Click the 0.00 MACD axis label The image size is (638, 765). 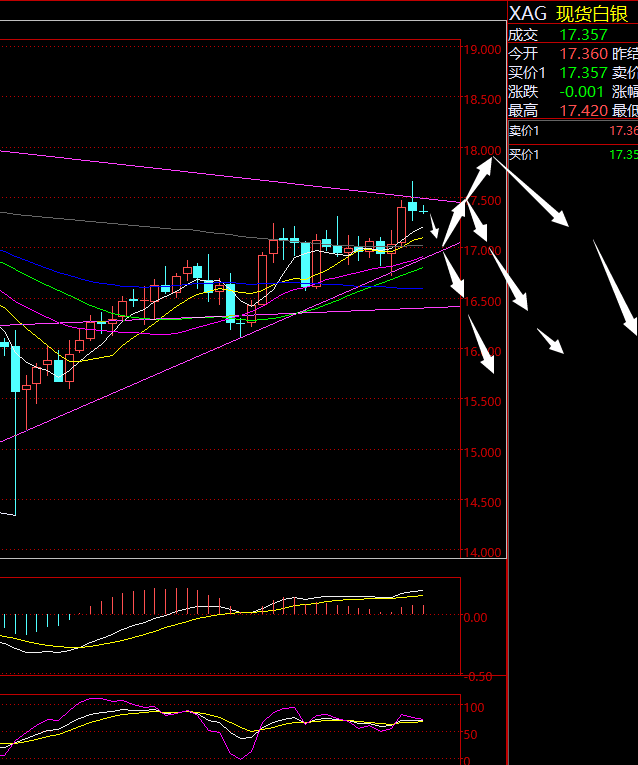click(x=475, y=618)
